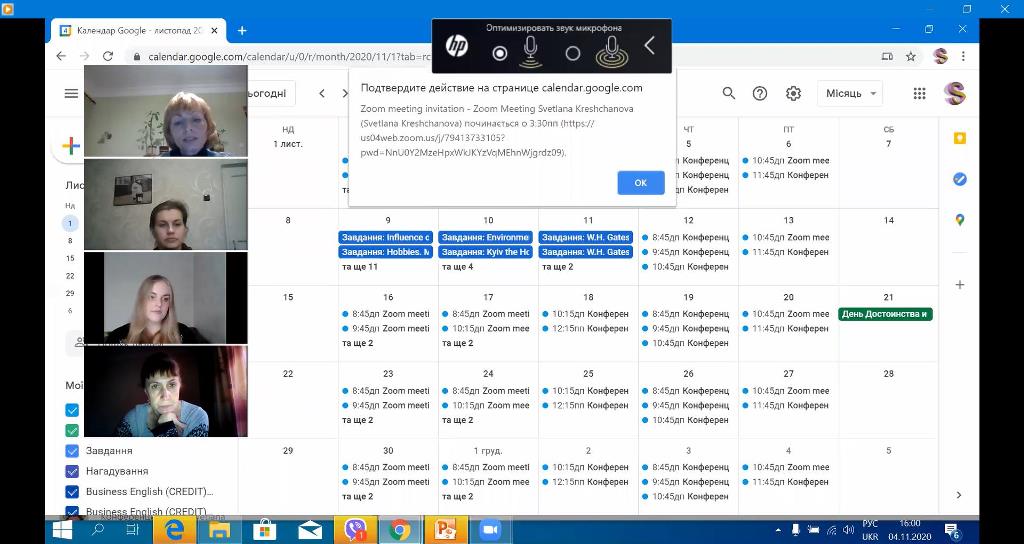This screenshot has width=1024, height=544.
Task: Click top participant video thumbnail
Action: click(166, 110)
